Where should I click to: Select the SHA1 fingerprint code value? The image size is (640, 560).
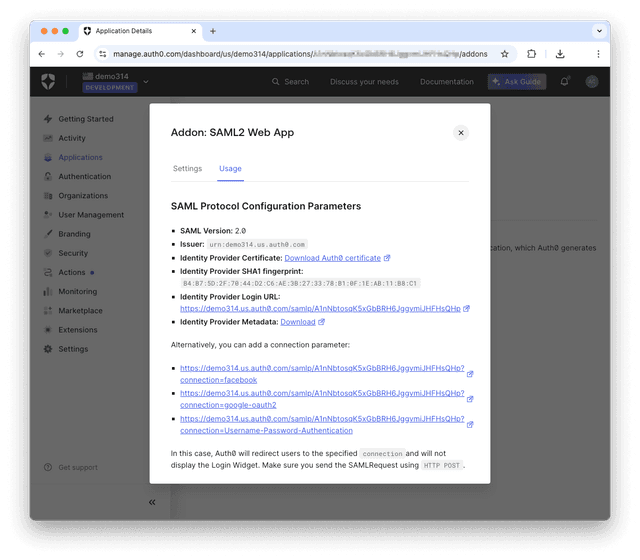pos(300,283)
